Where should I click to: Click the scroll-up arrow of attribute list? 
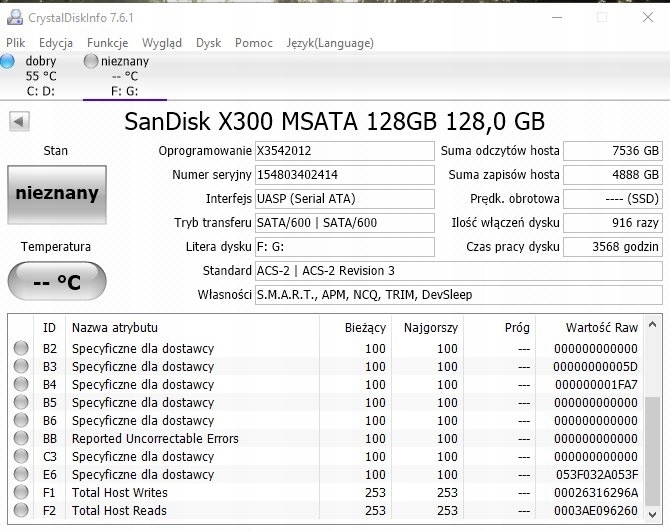[x=653, y=326]
